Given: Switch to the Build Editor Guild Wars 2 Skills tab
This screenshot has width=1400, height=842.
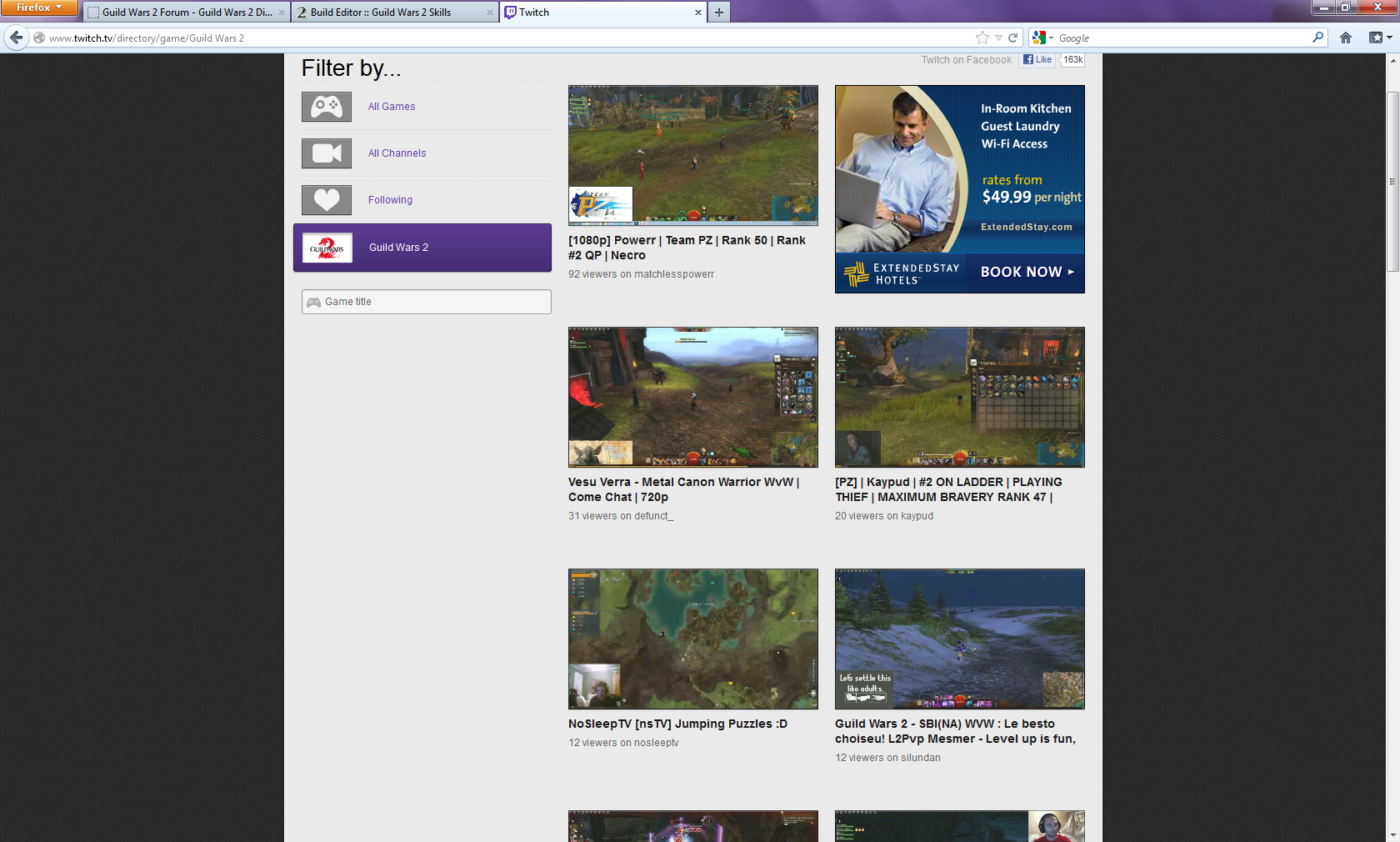Looking at the screenshot, I should [x=395, y=13].
